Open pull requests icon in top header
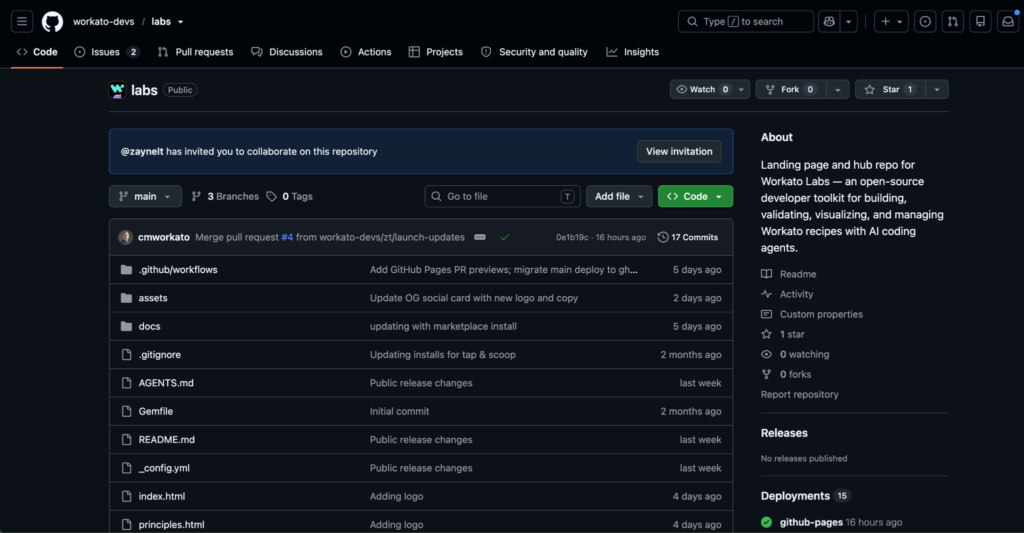The image size is (1024, 533). [x=953, y=22]
